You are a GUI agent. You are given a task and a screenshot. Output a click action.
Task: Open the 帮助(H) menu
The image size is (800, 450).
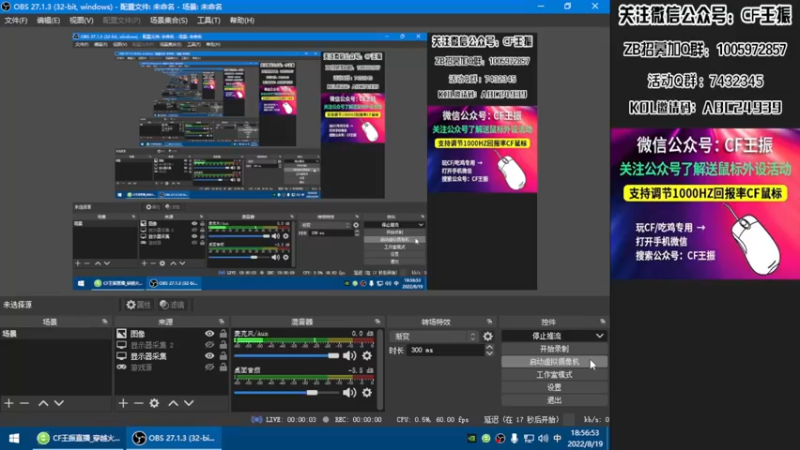pos(242,20)
